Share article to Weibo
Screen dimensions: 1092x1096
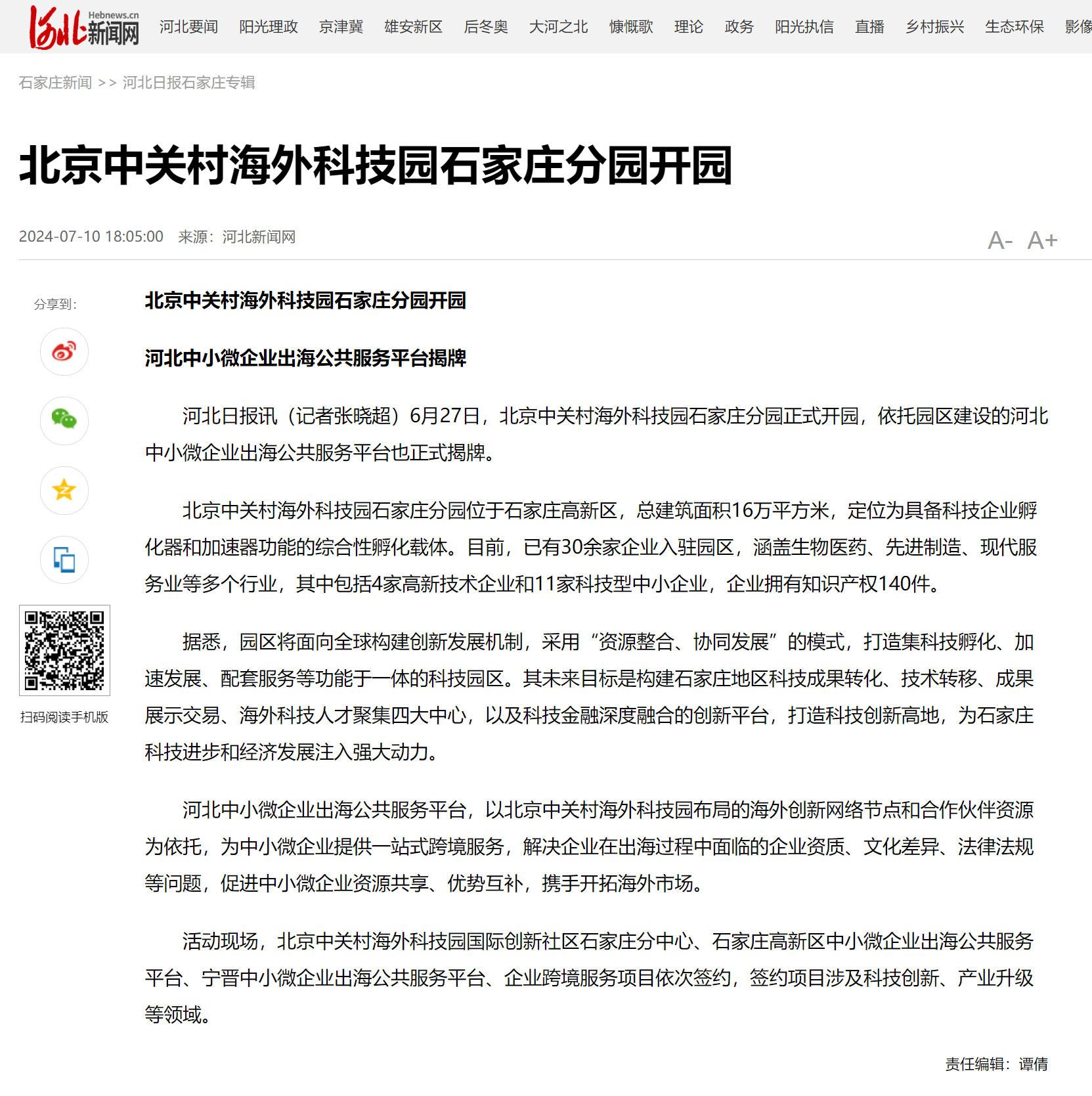point(64,352)
